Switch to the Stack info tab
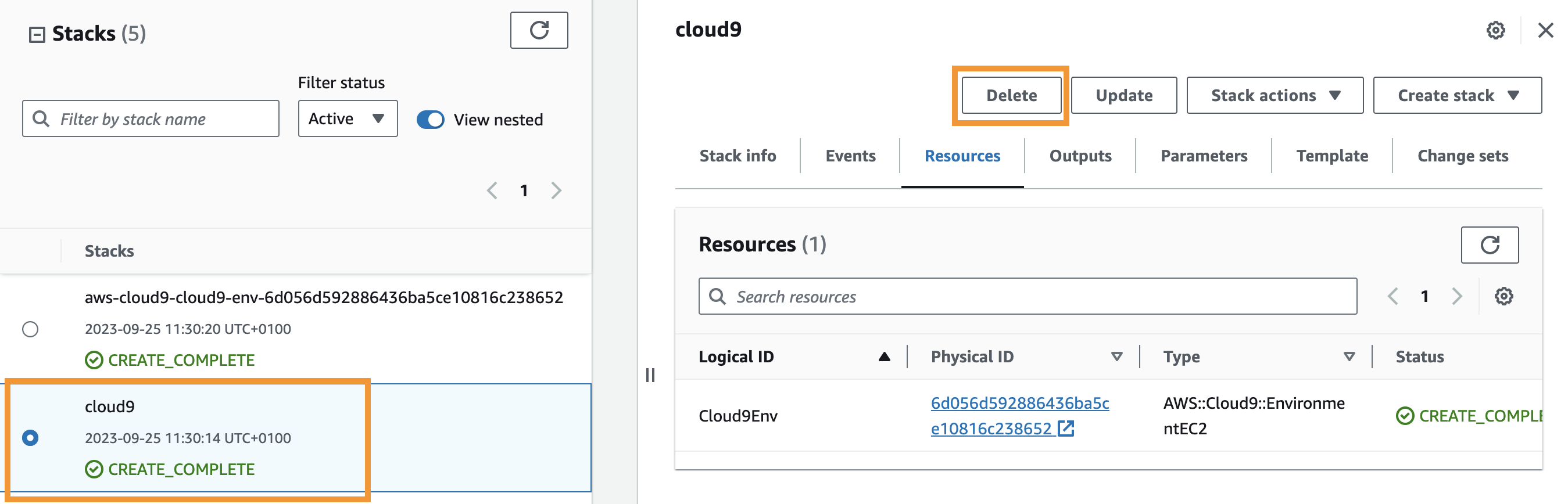Image resolution: width=1568 pixels, height=504 pixels. coord(738,156)
